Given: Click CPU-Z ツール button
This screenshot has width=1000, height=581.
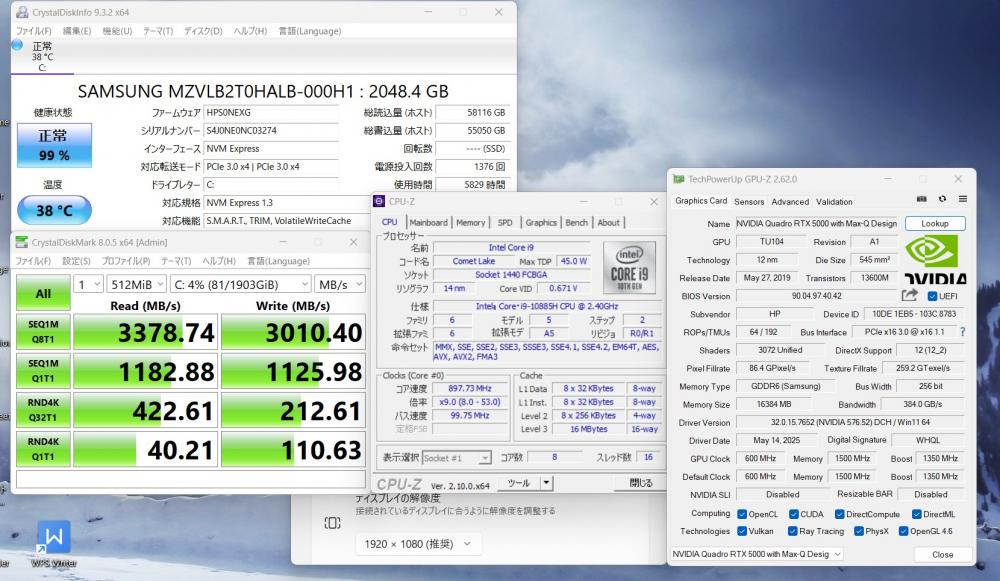Looking at the screenshot, I should (x=518, y=483).
